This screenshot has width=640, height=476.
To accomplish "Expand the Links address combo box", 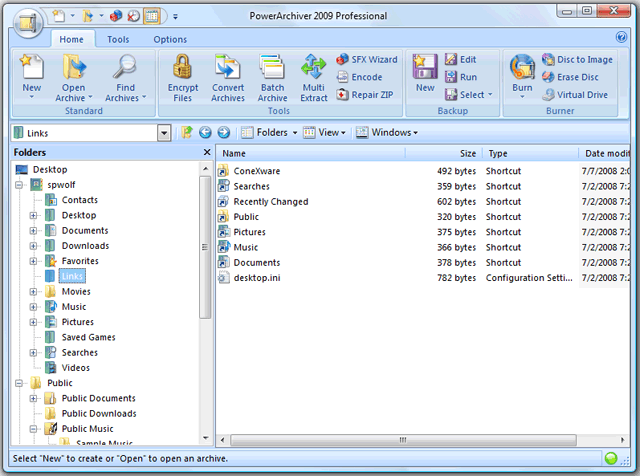I will tap(164, 133).
